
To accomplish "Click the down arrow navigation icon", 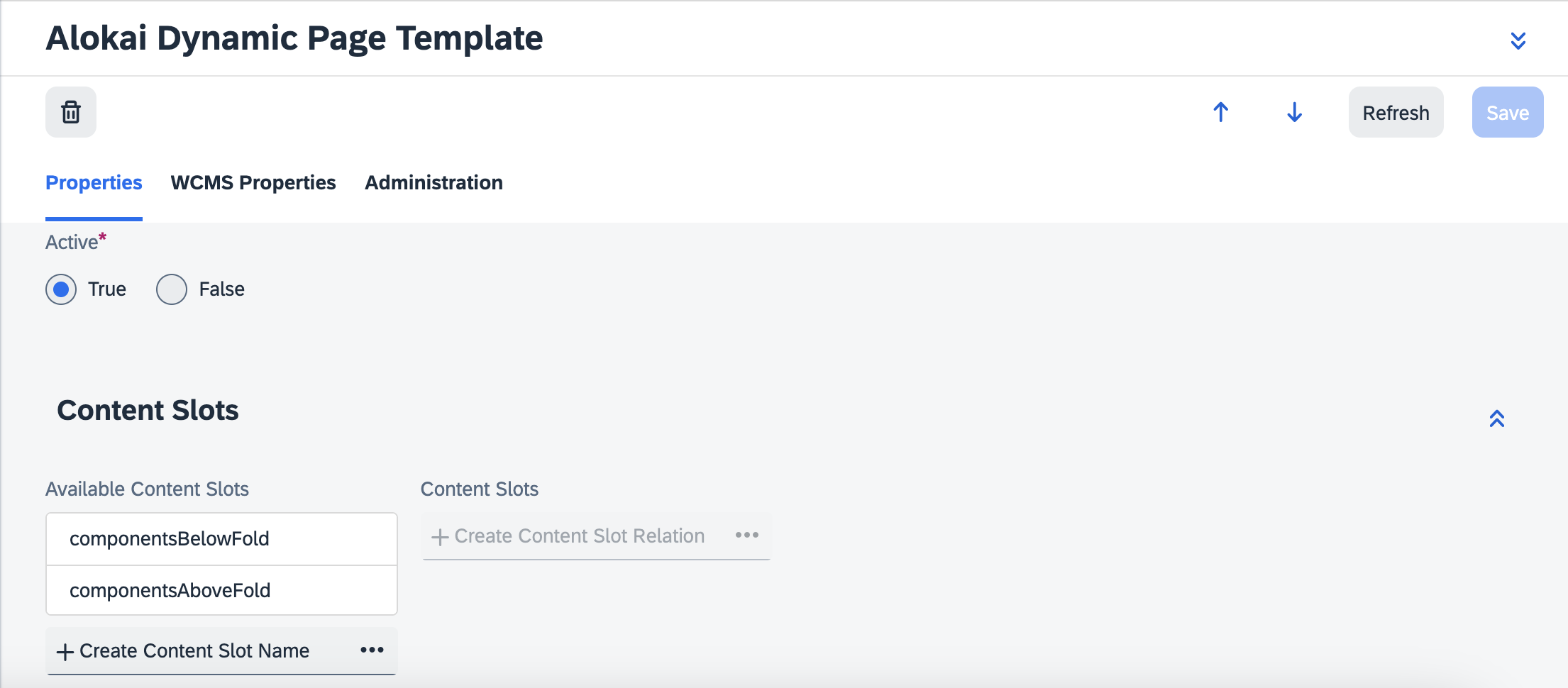I will [x=1294, y=112].
